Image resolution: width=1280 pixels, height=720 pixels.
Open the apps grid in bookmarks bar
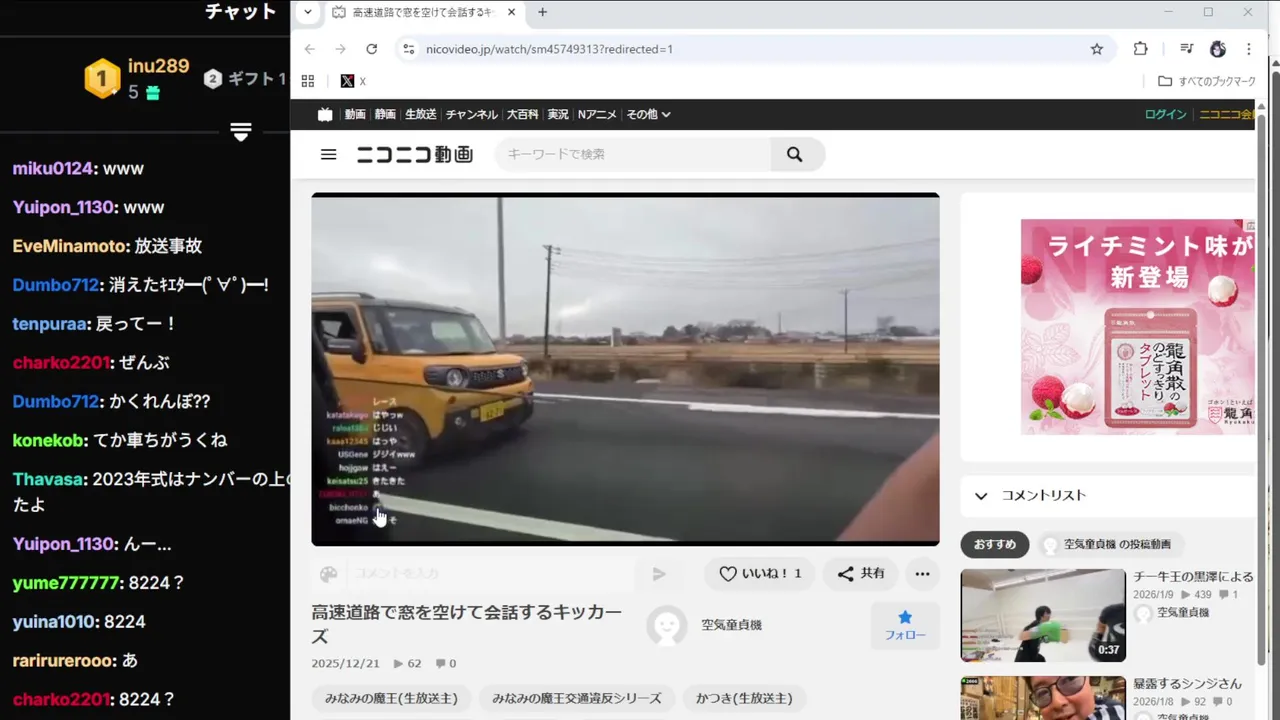click(308, 81)
